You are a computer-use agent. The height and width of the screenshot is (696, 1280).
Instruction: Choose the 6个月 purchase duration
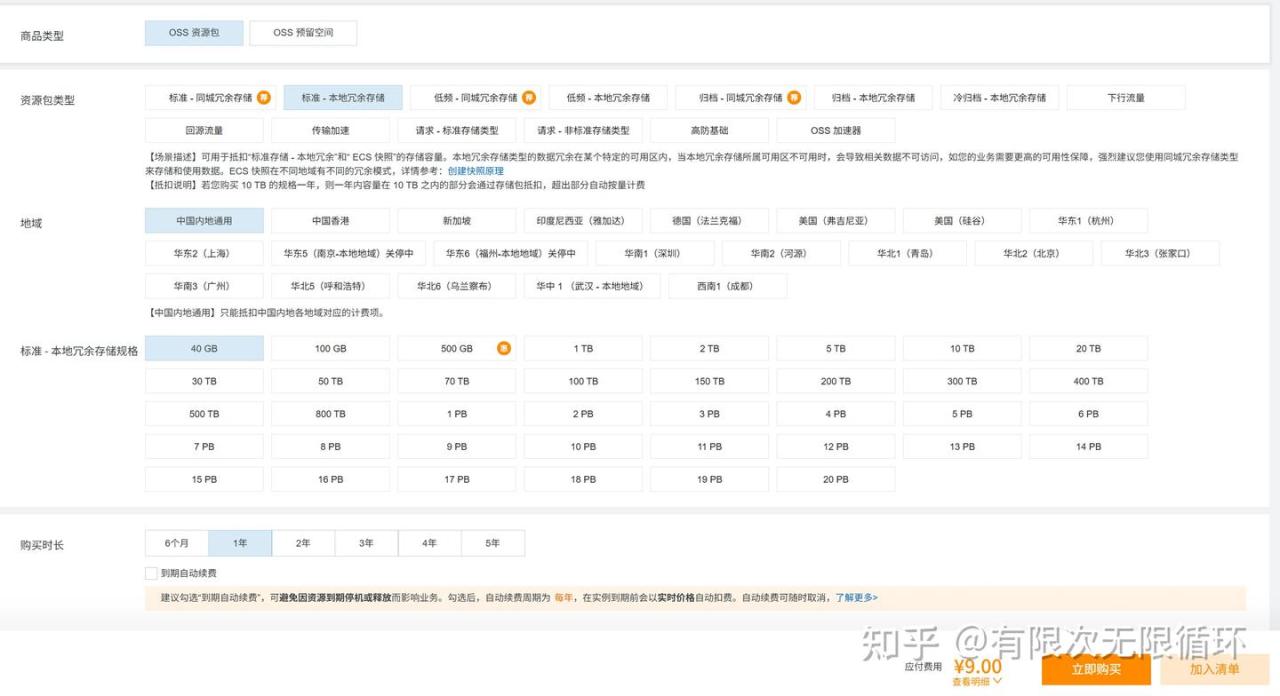(177, 543)
